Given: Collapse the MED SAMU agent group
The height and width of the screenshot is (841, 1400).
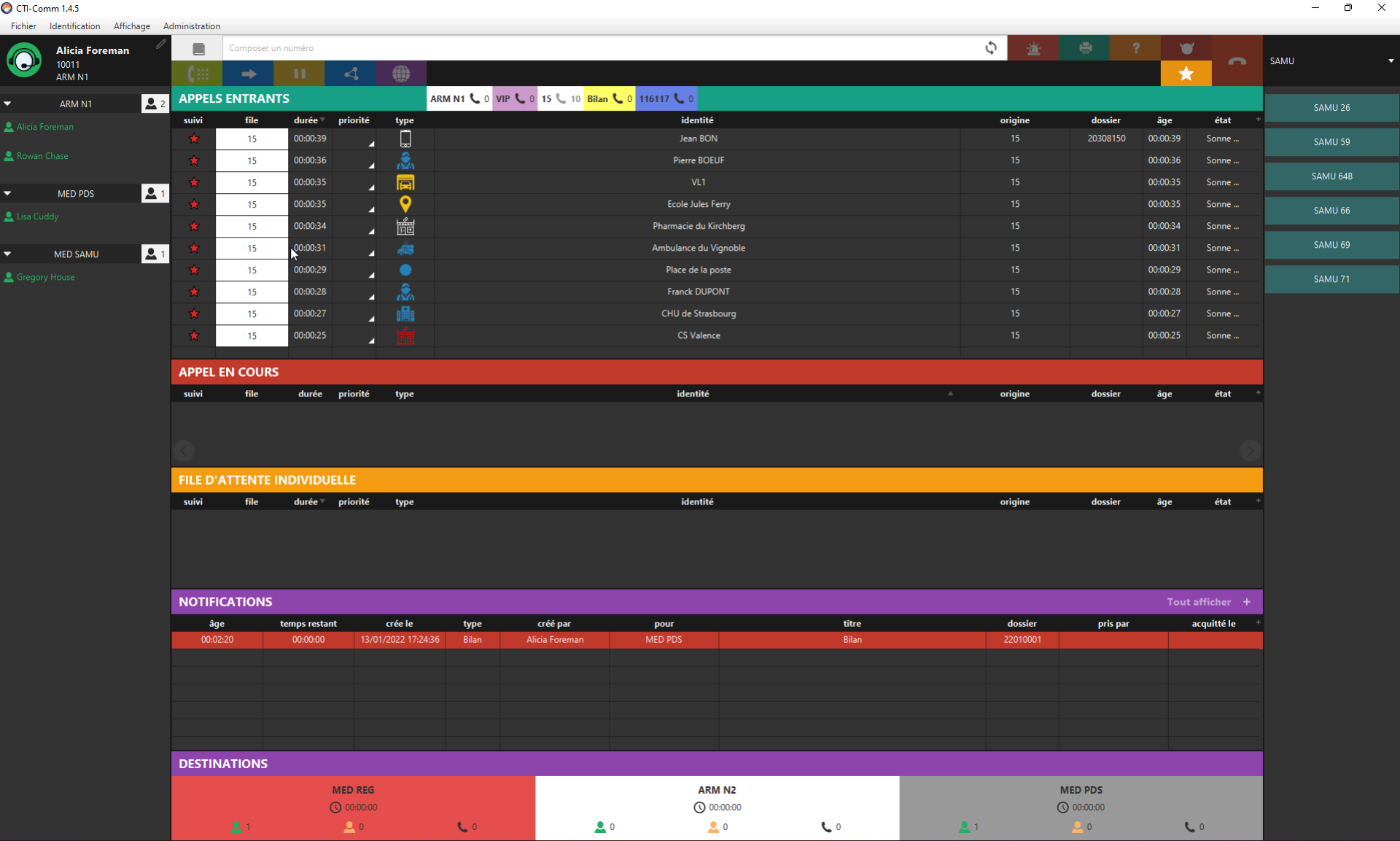Looking at the screenshot, I should [x=7, y=254].
